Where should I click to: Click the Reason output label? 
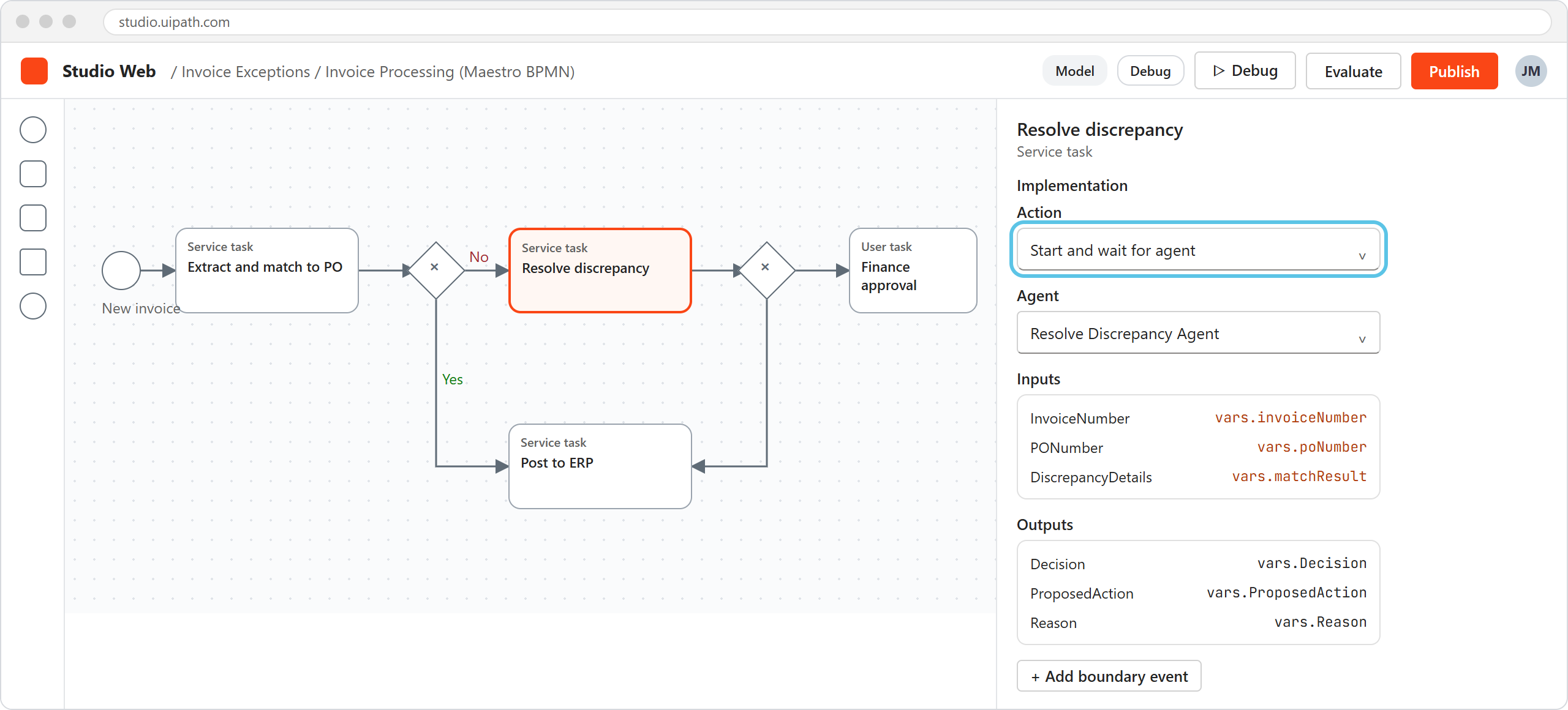pyautogui.click(x=1053, y=623)
